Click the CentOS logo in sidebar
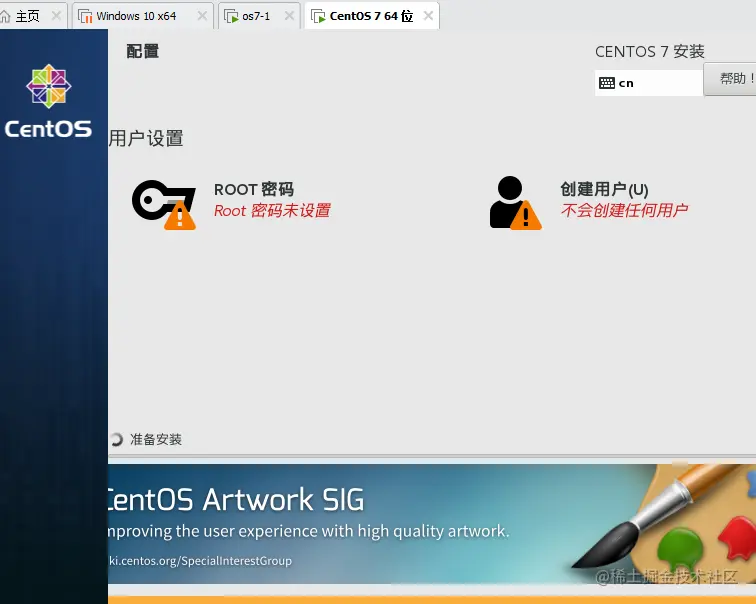Viewport: 756px width, 604px height. (x=48, y=101)
